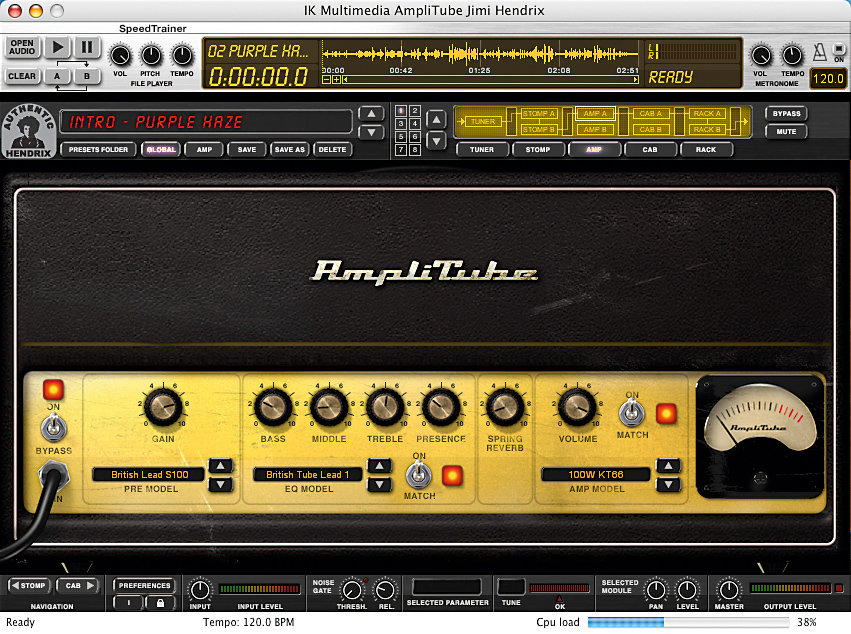Select the AMP B block in chain
This screenshot has width=851, height=634.
click(x=595, y=130)
